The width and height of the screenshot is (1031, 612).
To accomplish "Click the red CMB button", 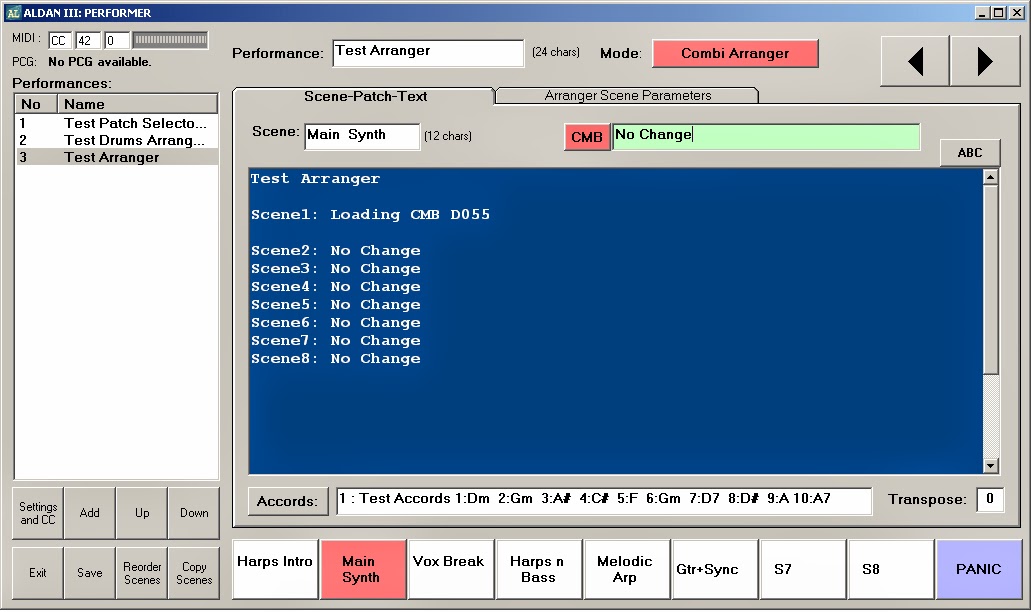I will (587, 137).
